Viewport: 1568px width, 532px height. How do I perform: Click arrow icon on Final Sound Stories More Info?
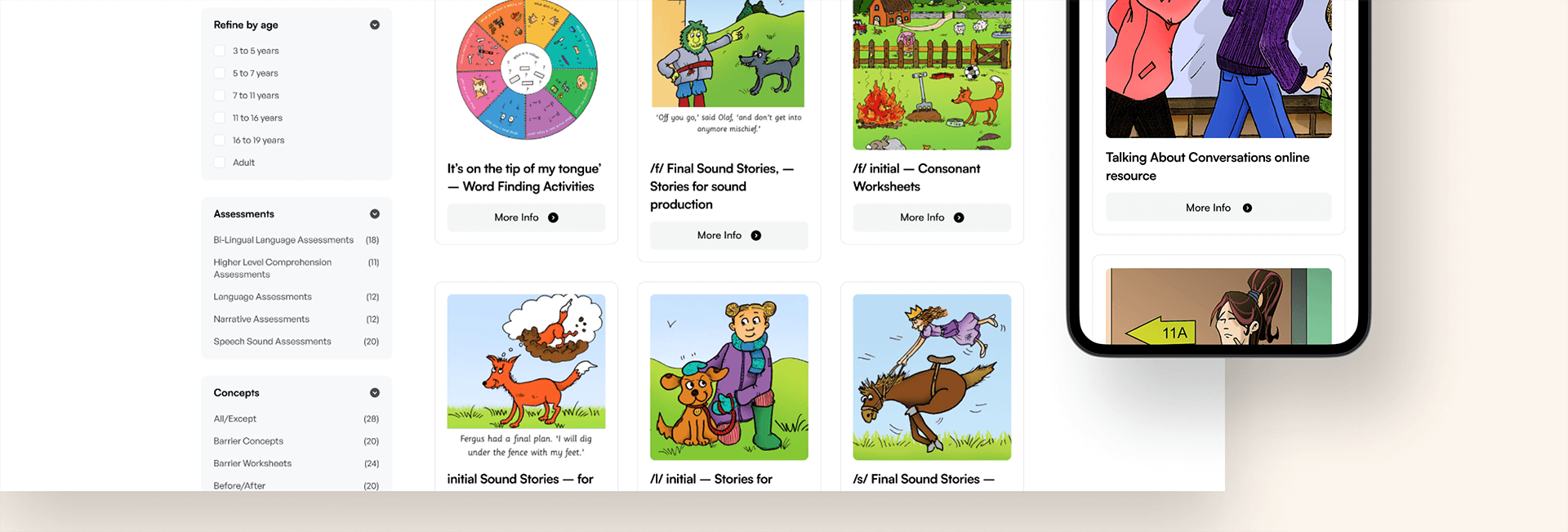(756, 236)
